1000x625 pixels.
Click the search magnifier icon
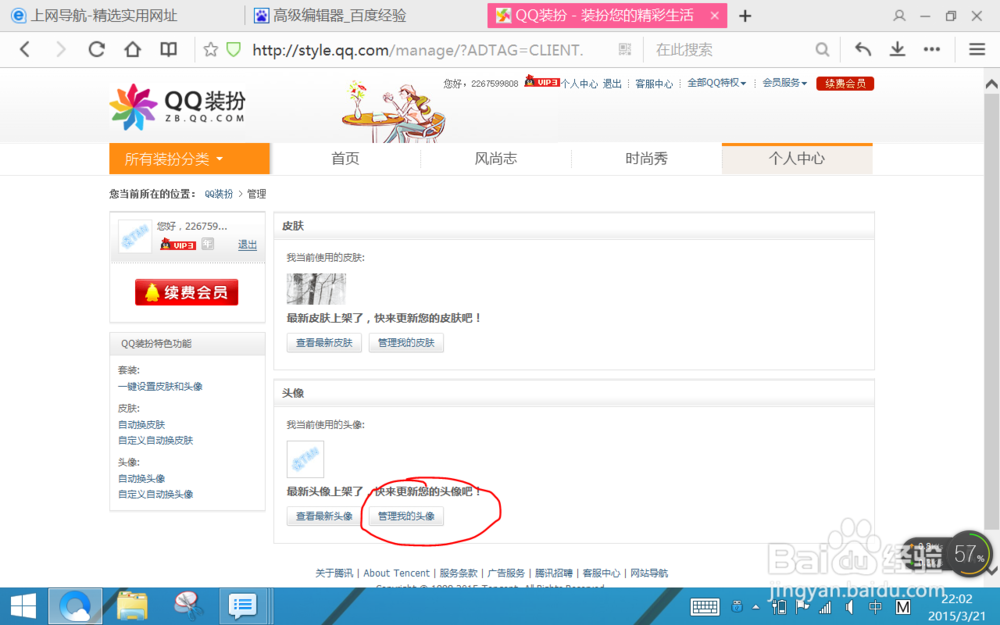coord(823,49)
